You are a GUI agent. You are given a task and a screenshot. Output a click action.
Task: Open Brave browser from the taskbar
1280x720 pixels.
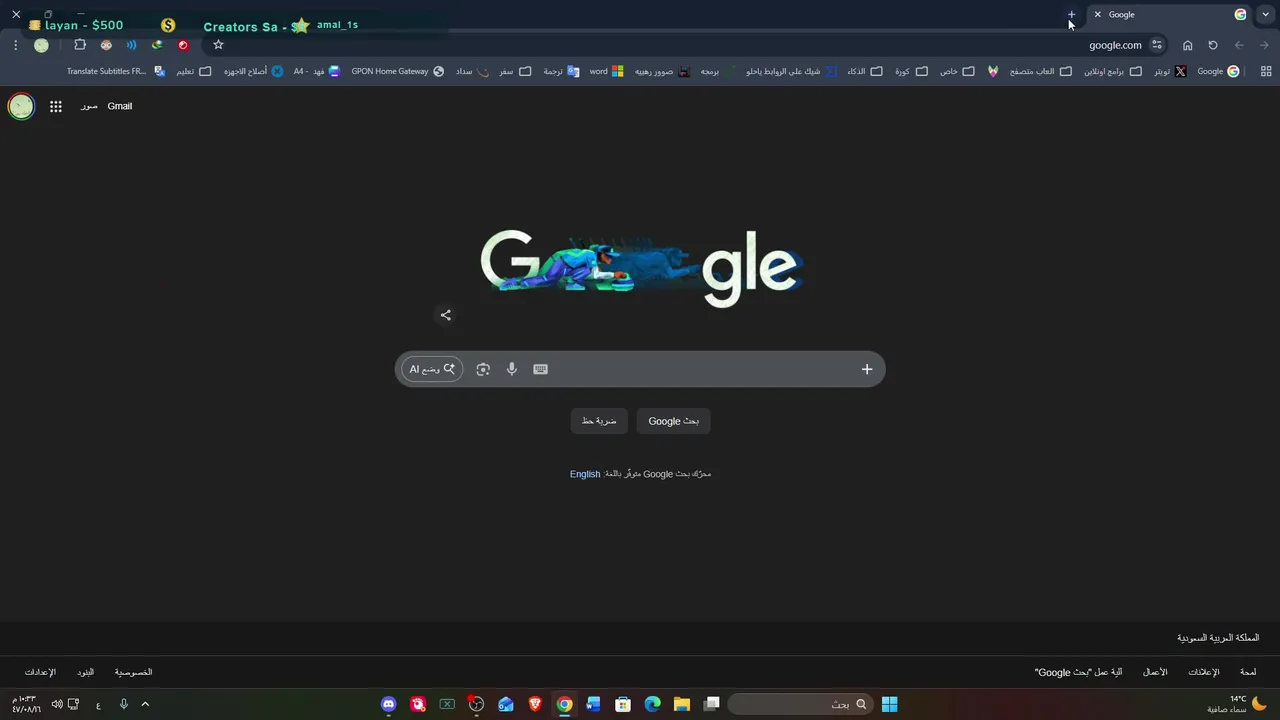click(x=535, y=704)
